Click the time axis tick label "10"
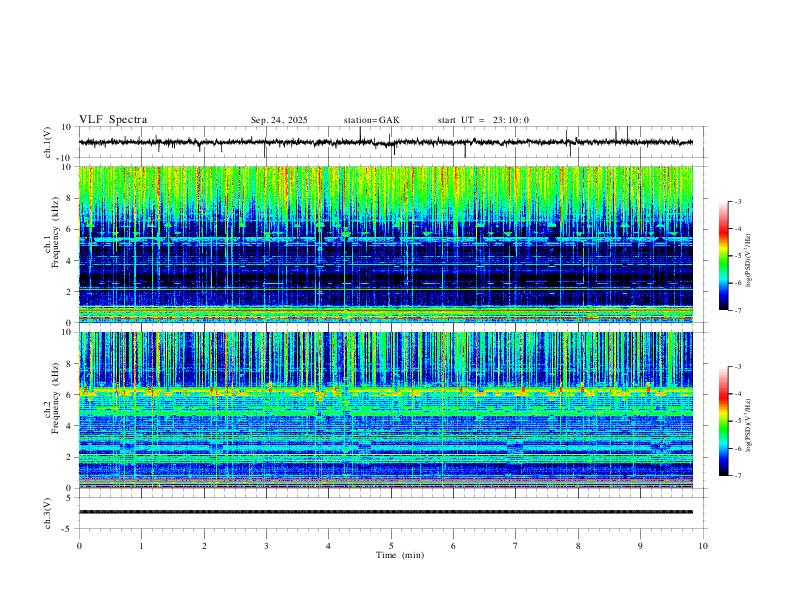 (x=703, y=546)
